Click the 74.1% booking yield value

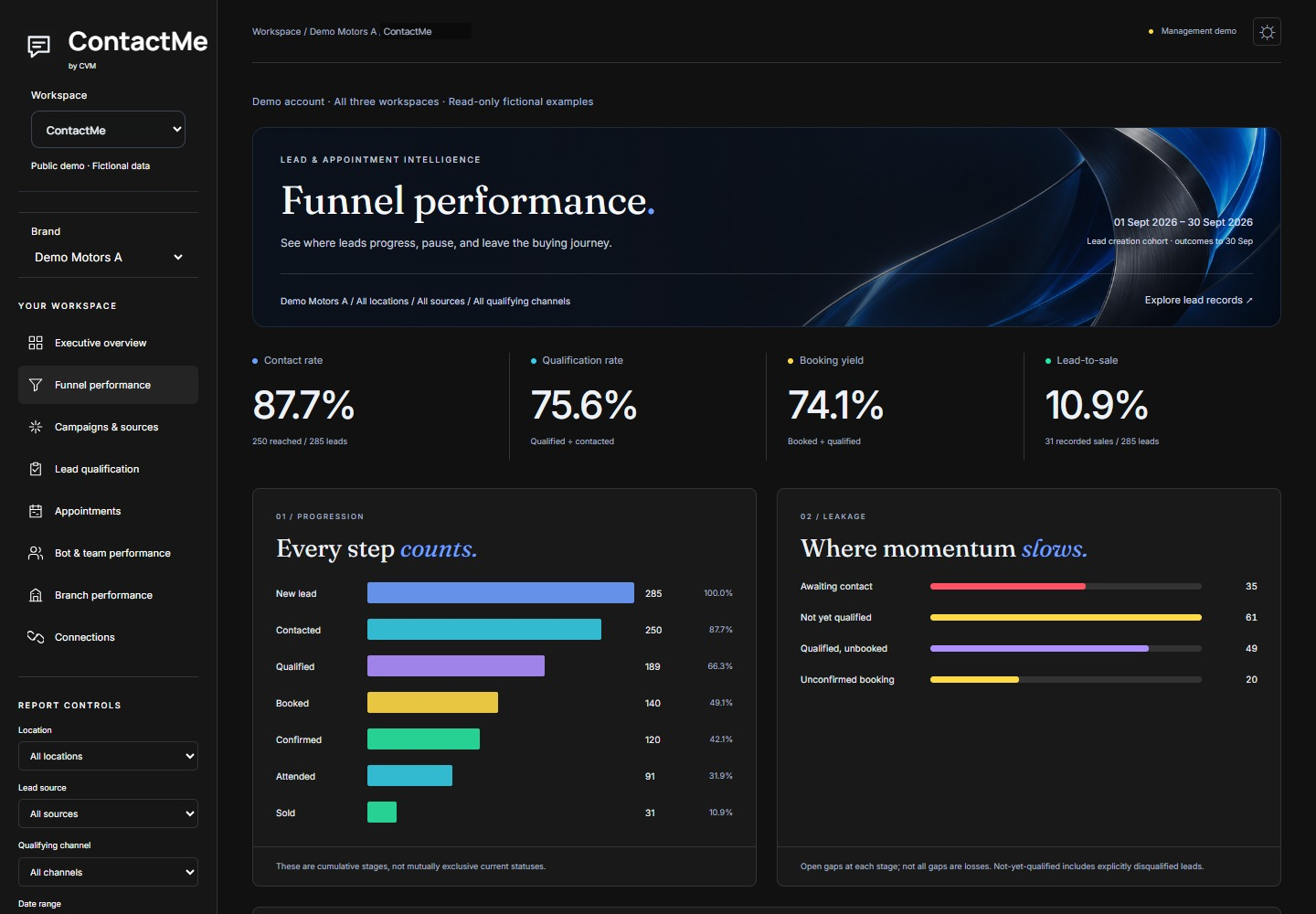click(836, 405)
